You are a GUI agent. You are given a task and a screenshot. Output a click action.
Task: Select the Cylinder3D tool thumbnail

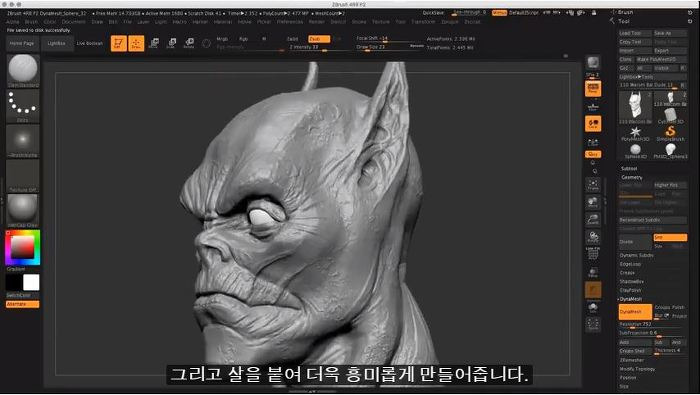(670, 116)
